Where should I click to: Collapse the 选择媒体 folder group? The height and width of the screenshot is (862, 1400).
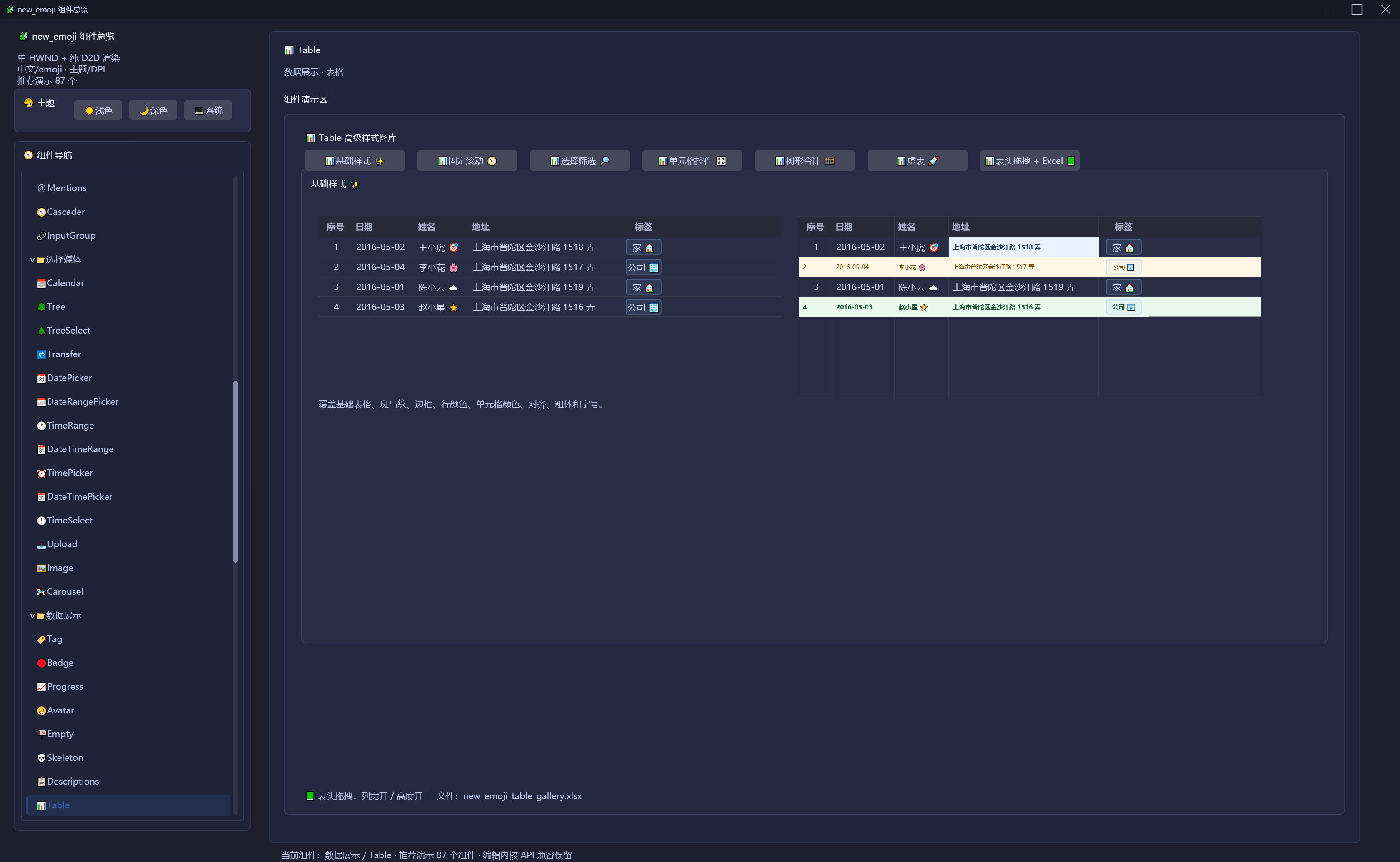pos(32,259)
